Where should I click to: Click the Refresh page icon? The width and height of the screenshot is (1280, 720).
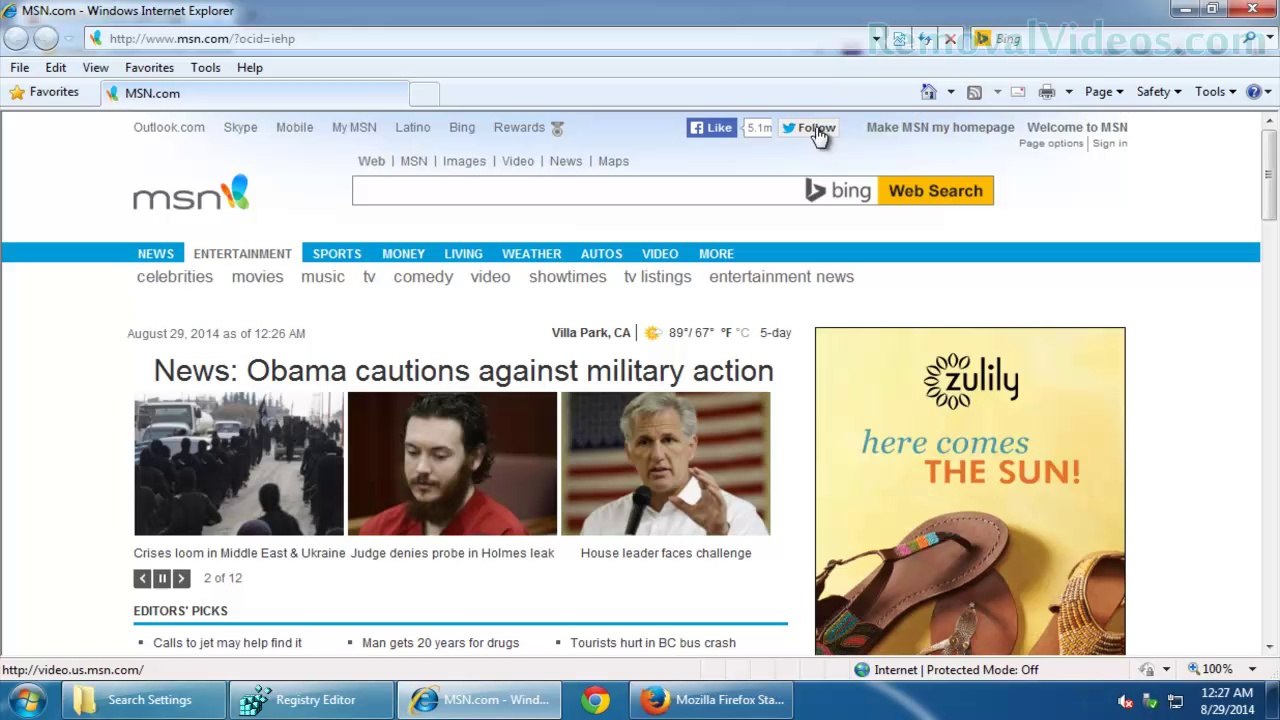pos(925,39)
